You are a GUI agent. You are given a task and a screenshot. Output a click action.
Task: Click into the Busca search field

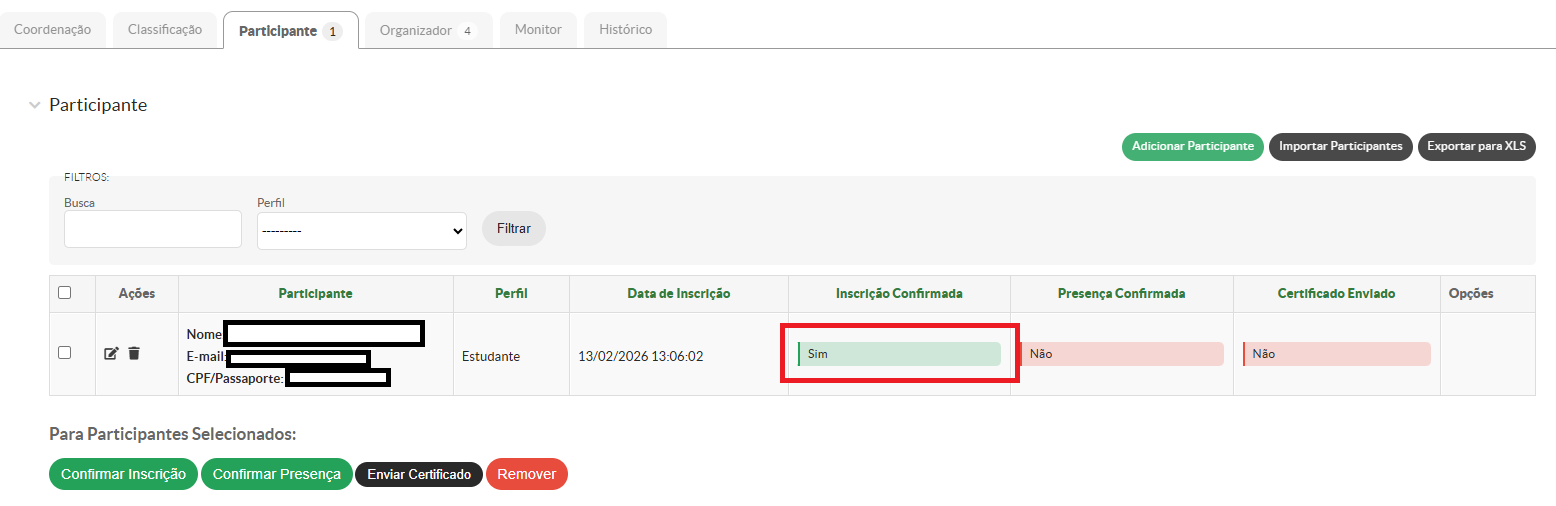click(153, 229)
